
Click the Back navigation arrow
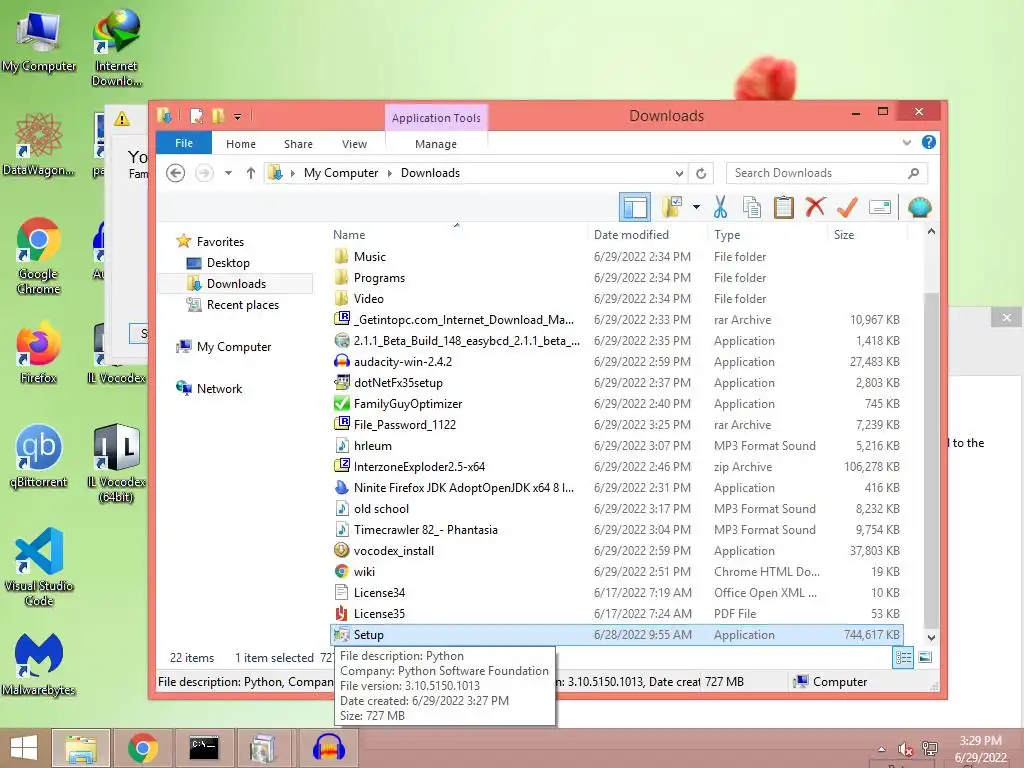coord(175,173)
